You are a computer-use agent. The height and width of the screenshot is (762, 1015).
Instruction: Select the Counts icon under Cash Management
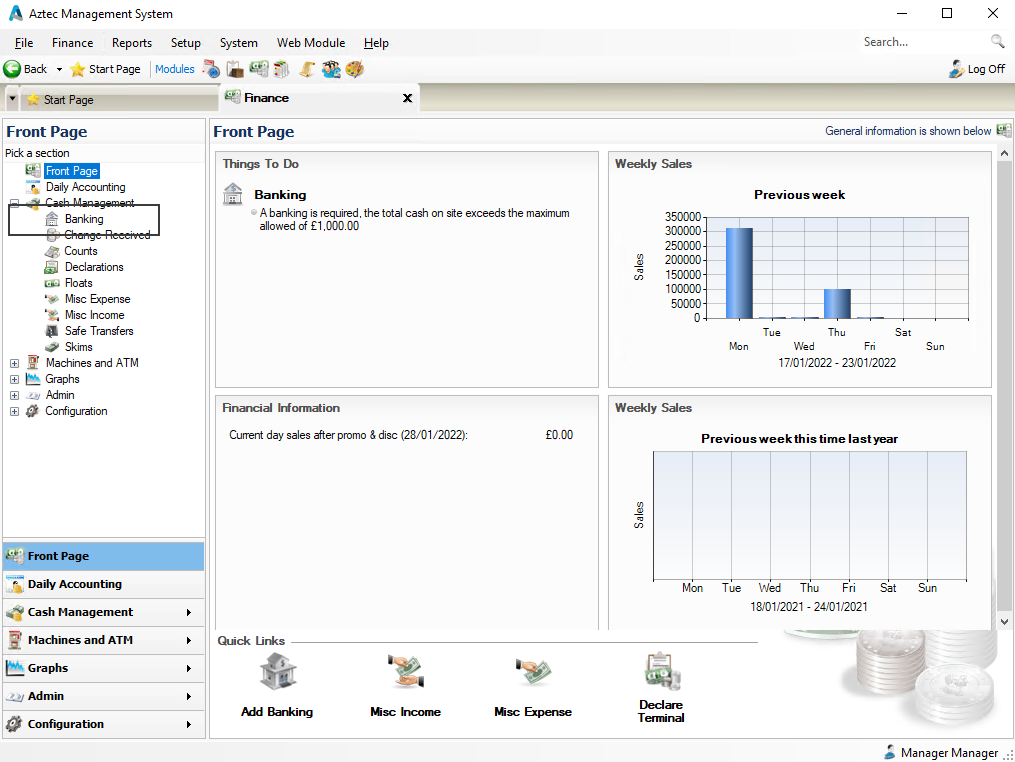[x=55, y=251]
